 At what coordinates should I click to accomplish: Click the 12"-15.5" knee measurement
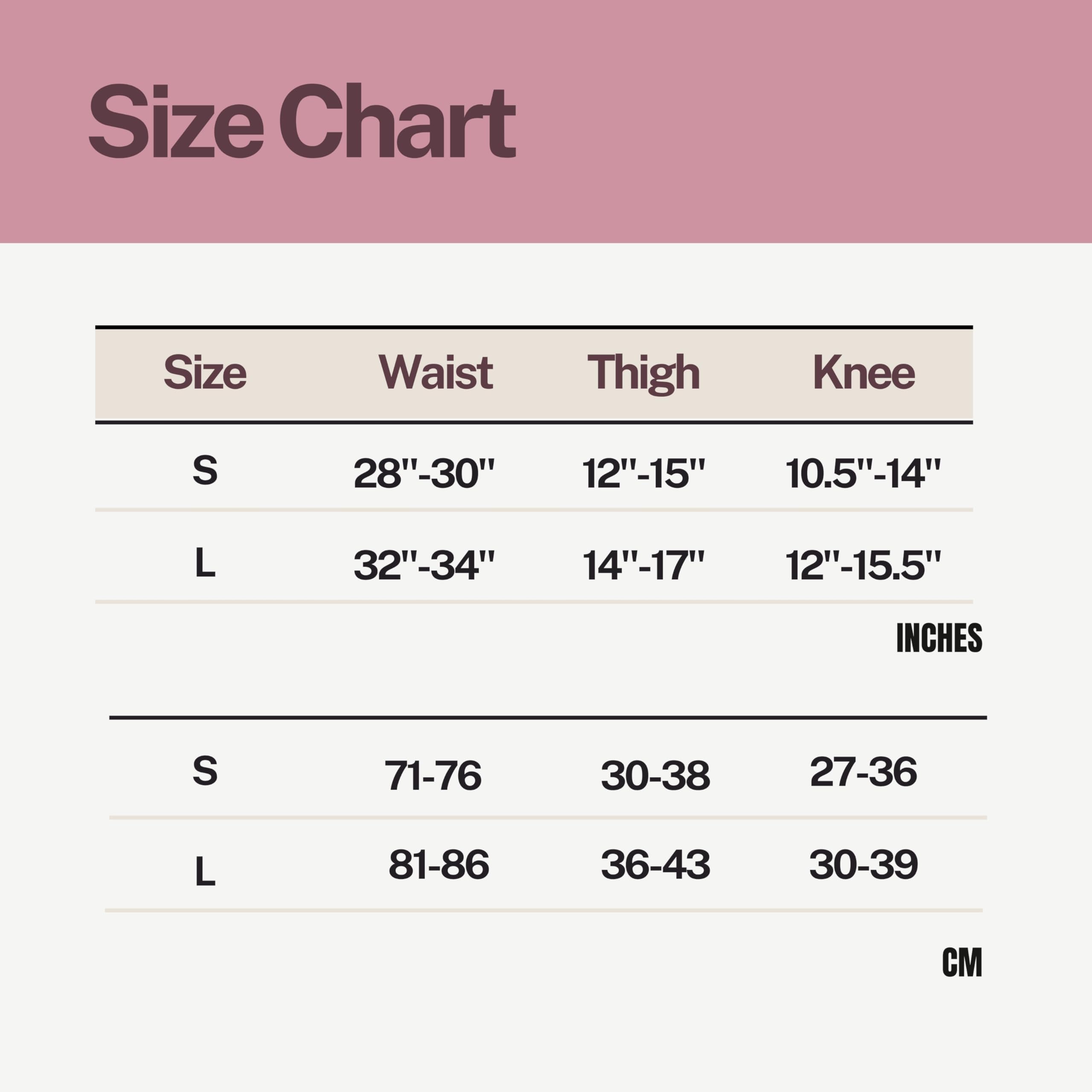click(x=863, y=565)
